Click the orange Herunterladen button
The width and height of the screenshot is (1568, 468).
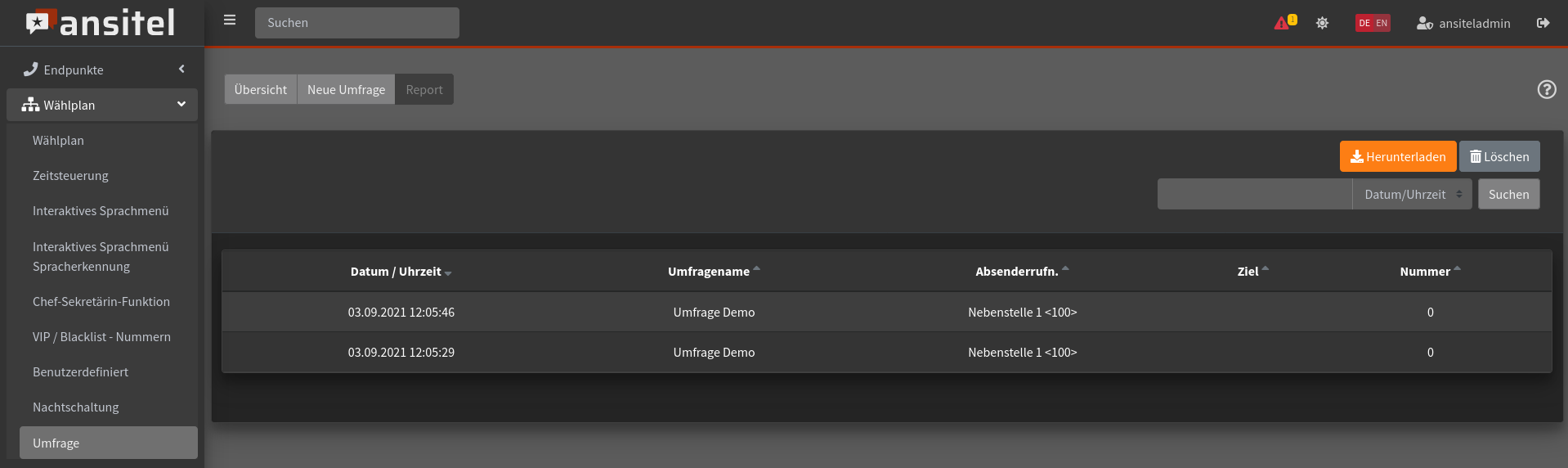tap(1397, 157)
